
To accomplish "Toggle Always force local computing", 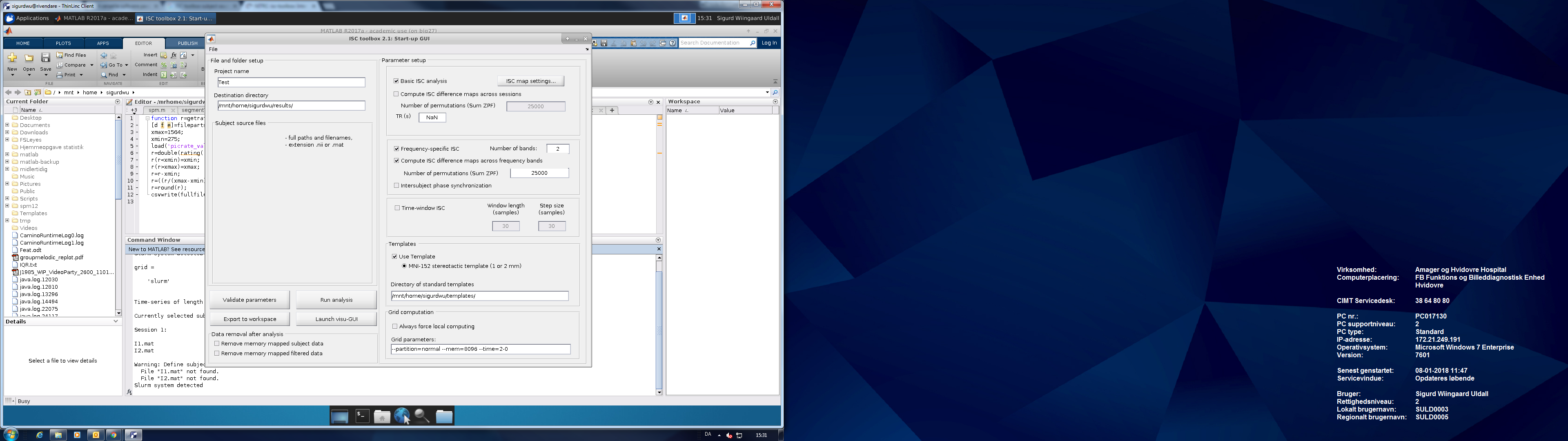I will pyautogui.click(x=395, y=327).
